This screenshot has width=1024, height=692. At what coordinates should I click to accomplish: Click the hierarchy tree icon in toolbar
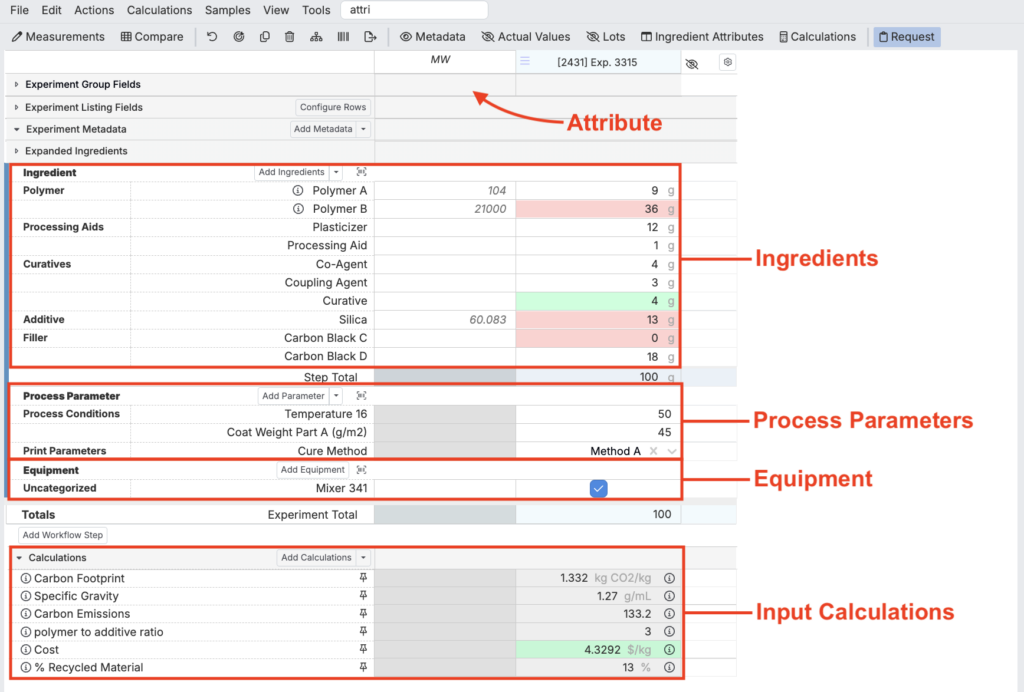[x=316, y=37]
